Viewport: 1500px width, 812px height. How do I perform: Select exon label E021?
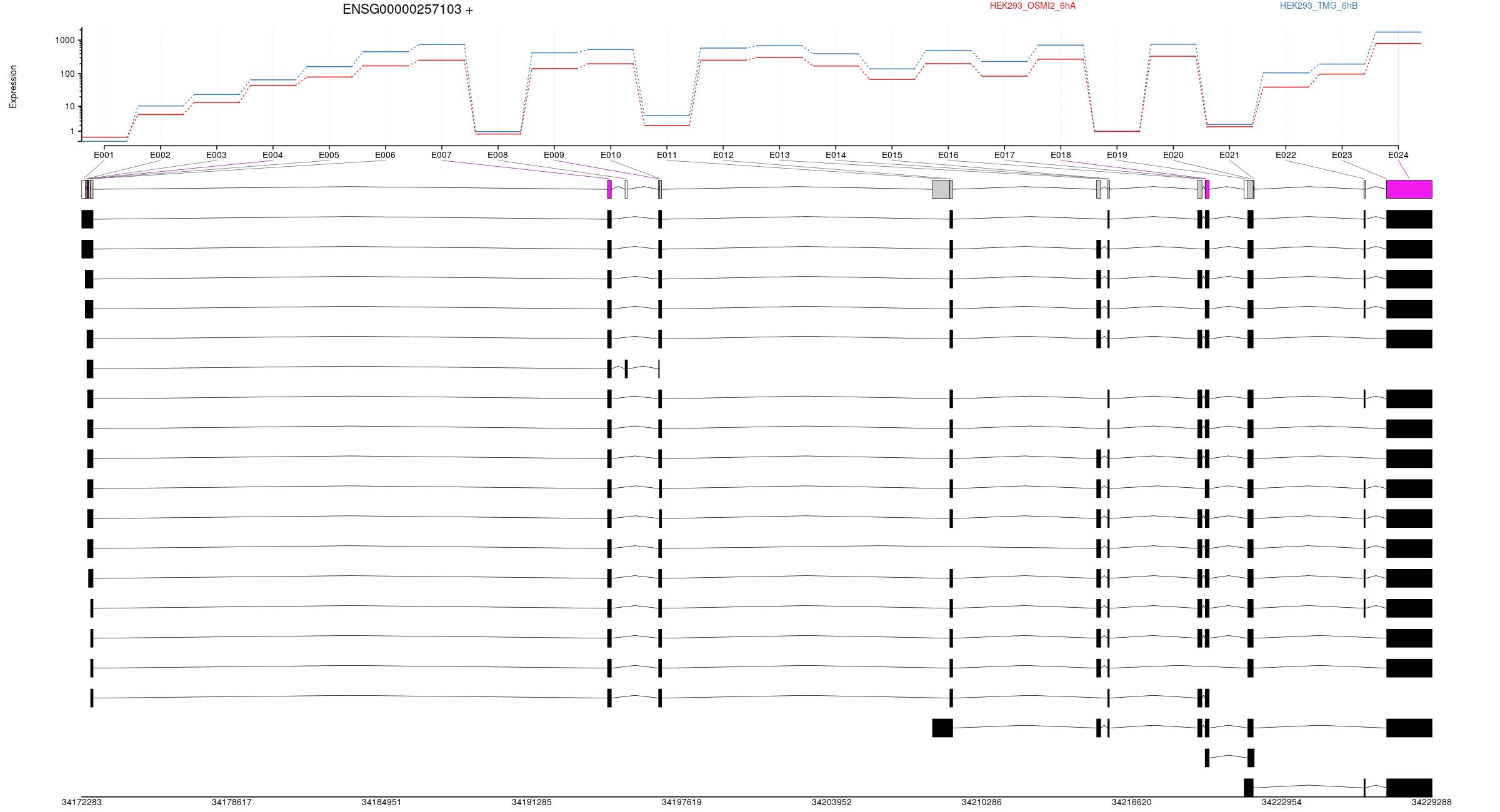[1229, 155]
